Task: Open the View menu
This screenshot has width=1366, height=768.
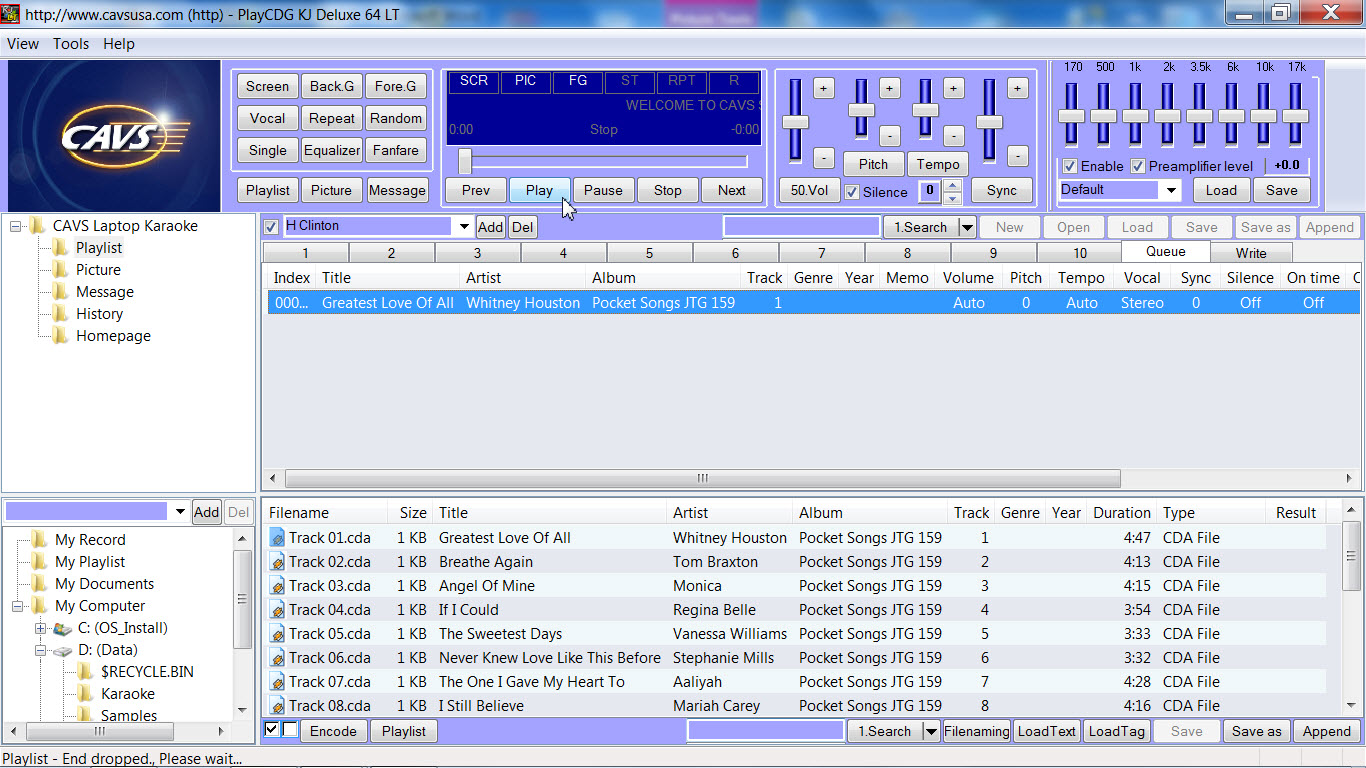Action: coord(23,44)
